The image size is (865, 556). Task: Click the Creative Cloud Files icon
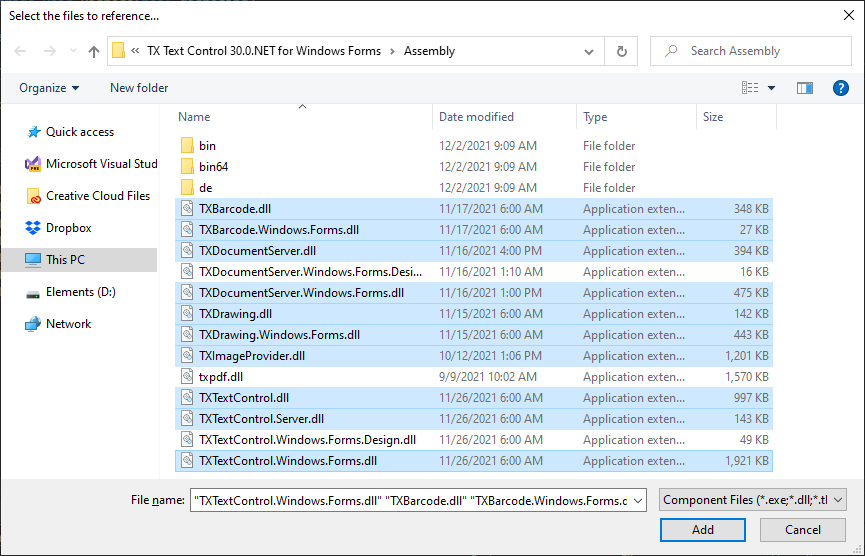coord(33,196)
